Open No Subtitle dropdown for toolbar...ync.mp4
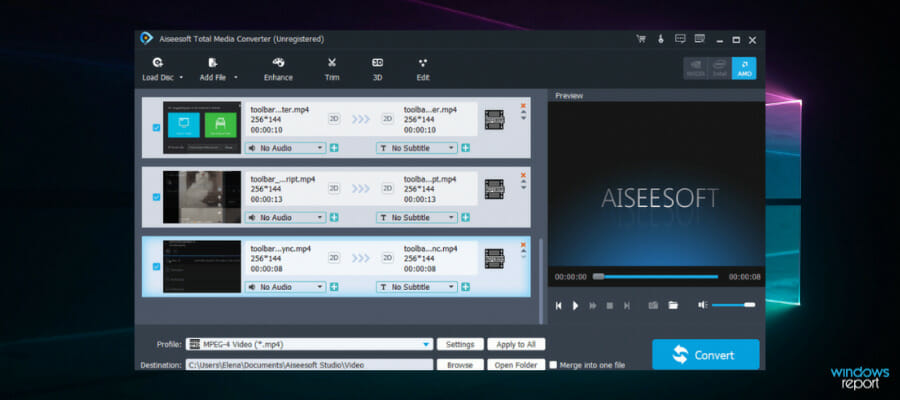The width and height of the screenshot is (900, 400). coord(417,287)
